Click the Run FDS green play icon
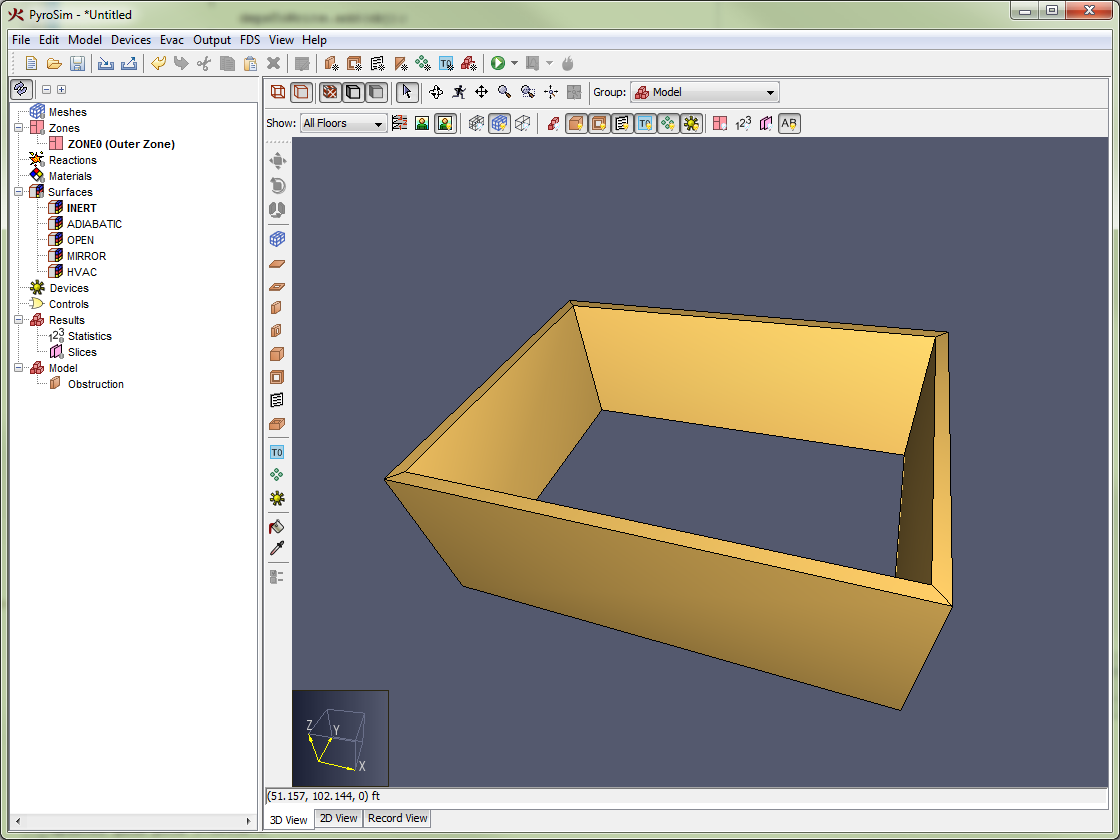The height and width of the screenshot is (840, 1120). click(498, 64)
